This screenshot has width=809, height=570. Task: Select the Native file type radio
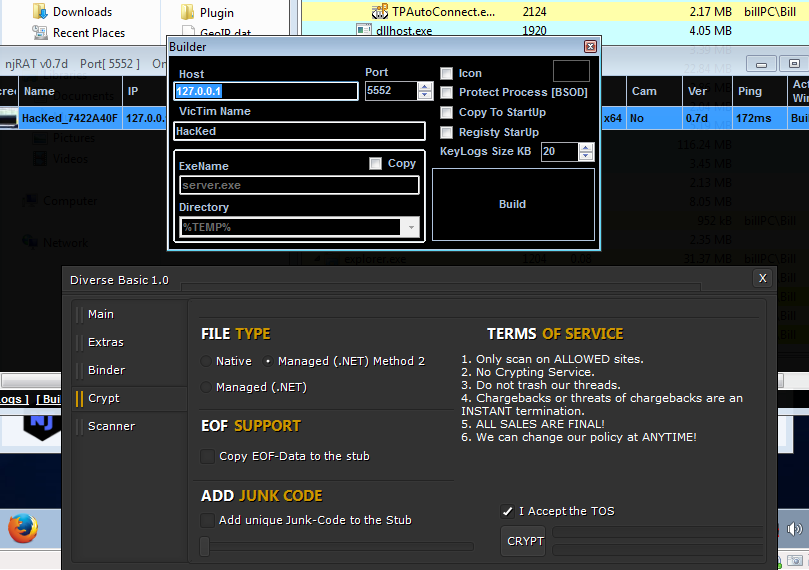click(x=206, y=361)
